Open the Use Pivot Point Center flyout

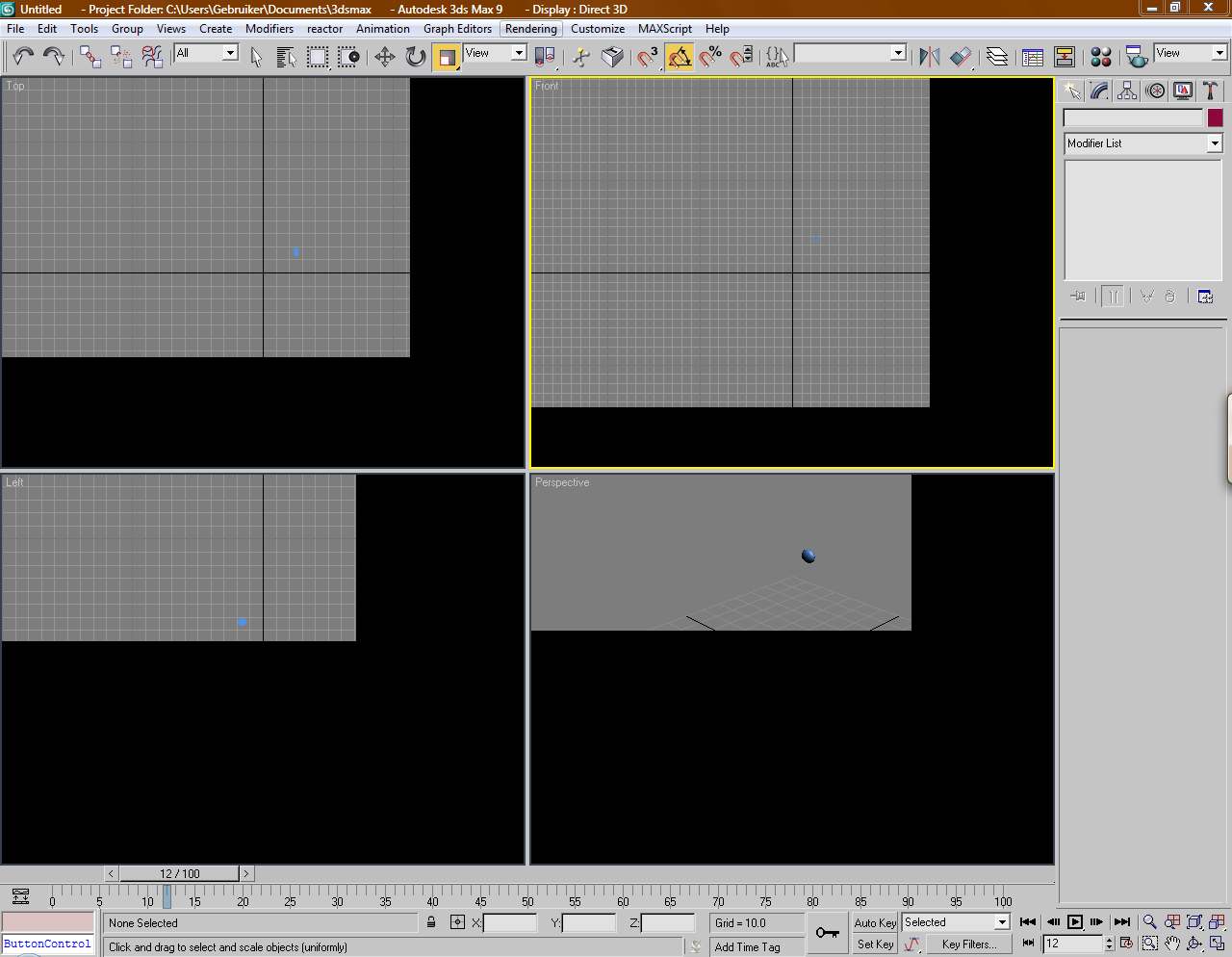(545, 57)
